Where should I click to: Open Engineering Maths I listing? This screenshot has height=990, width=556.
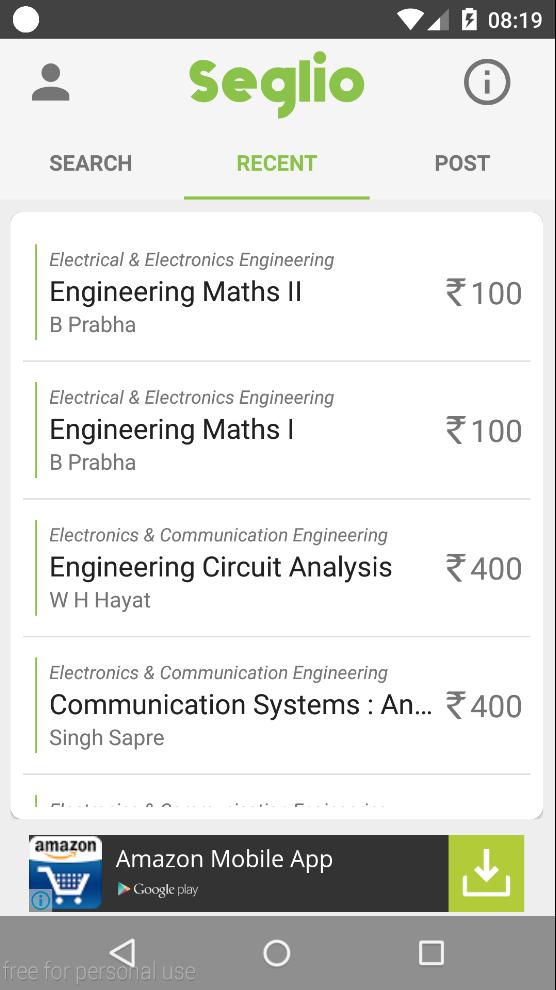tap(276, 430)
